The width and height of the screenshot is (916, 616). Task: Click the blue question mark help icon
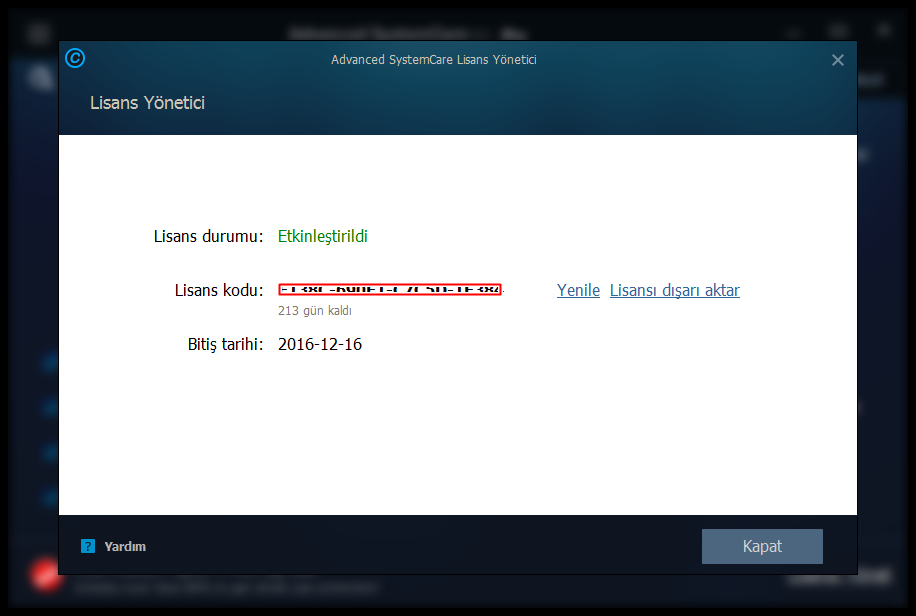pos(88,546)
